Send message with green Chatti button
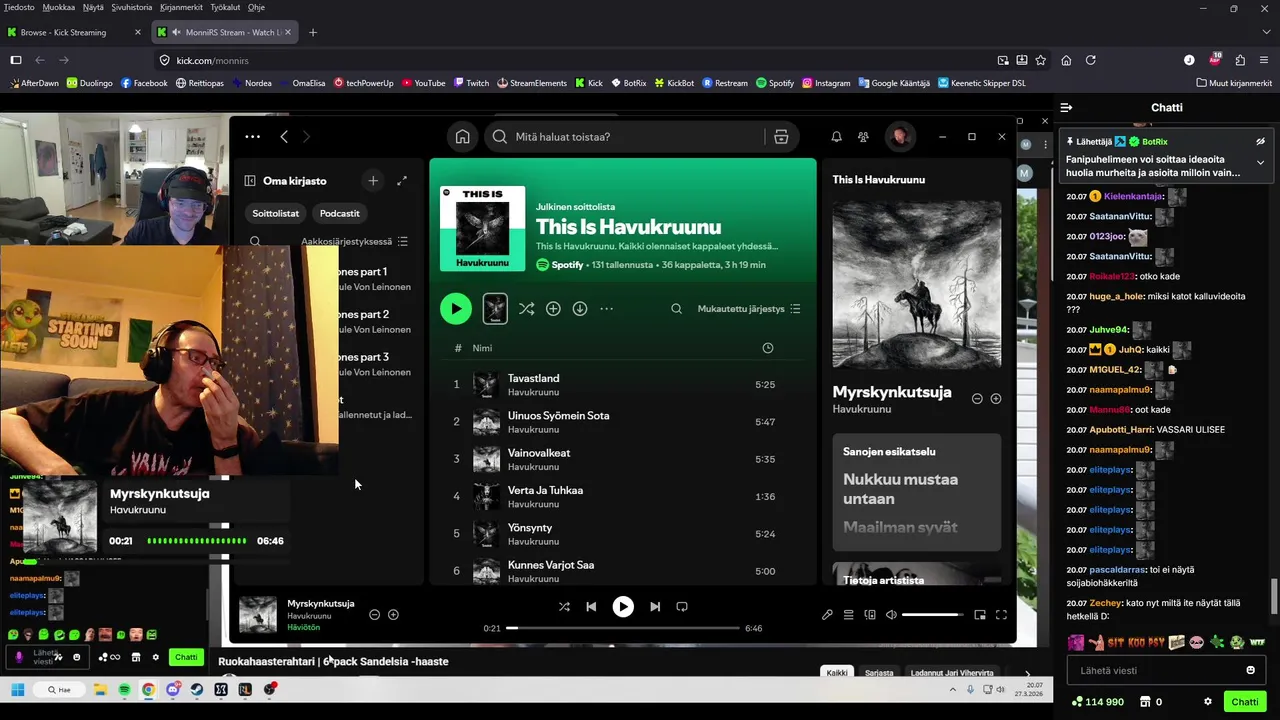Screen dimensions: 1280x720 (1245, 702)
